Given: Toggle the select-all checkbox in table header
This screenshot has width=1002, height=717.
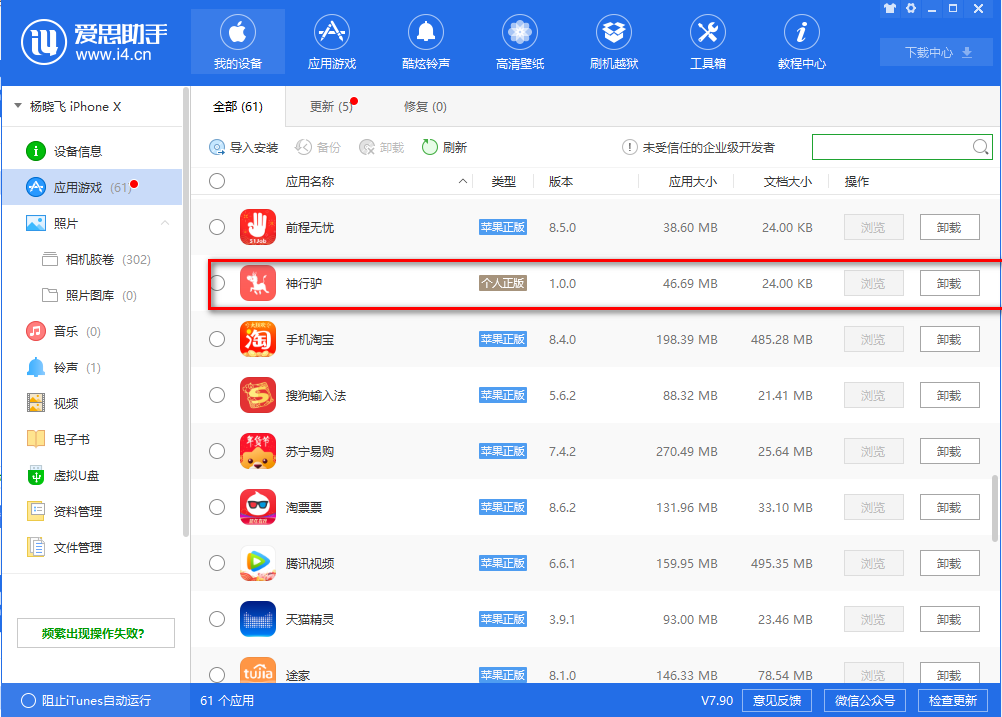Looking at the screenshot, I should (217, 181).
